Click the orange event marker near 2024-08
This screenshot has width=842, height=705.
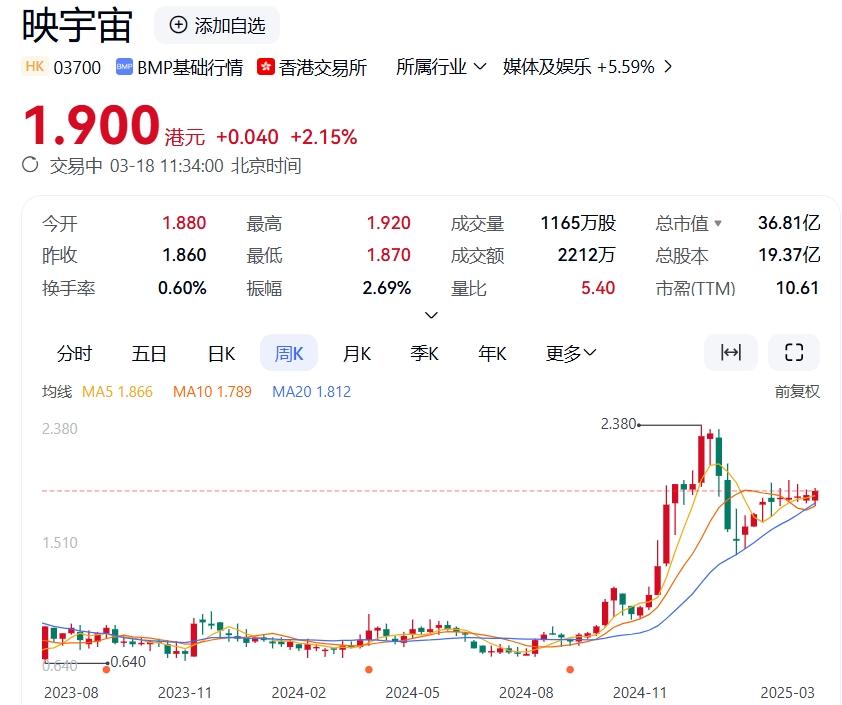[571, 670]
